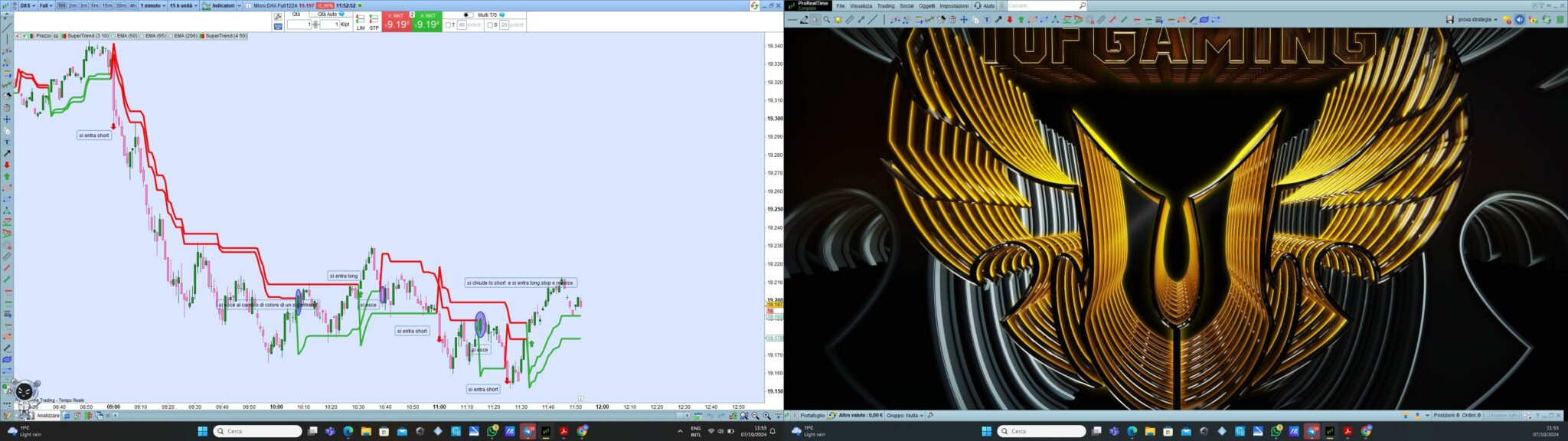Toggle EMA (200) indicator checkbox
Screen dimensions: 1568x441
tap(170, 36)
